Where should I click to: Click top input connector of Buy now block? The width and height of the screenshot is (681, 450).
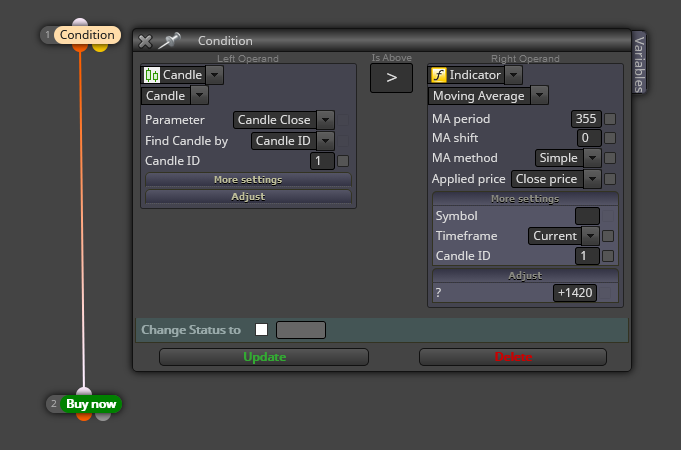(84, 391)
